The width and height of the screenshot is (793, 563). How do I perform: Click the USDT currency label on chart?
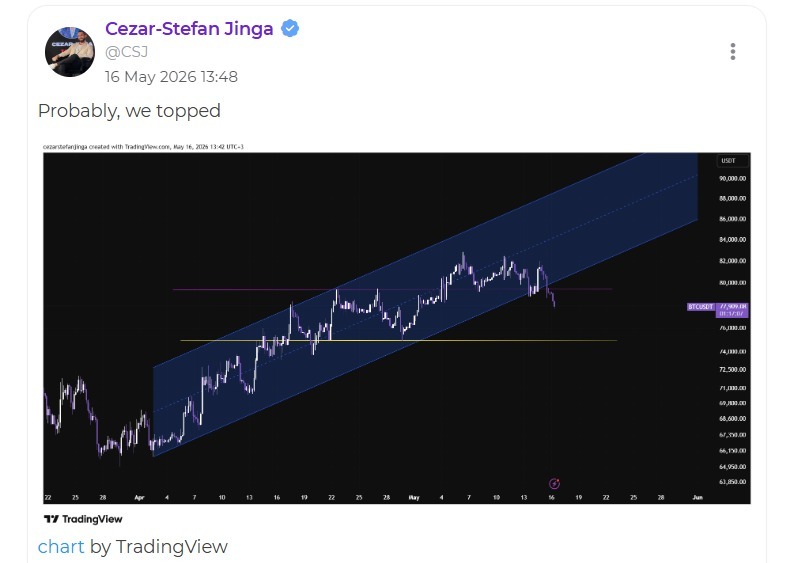(728, 161)
